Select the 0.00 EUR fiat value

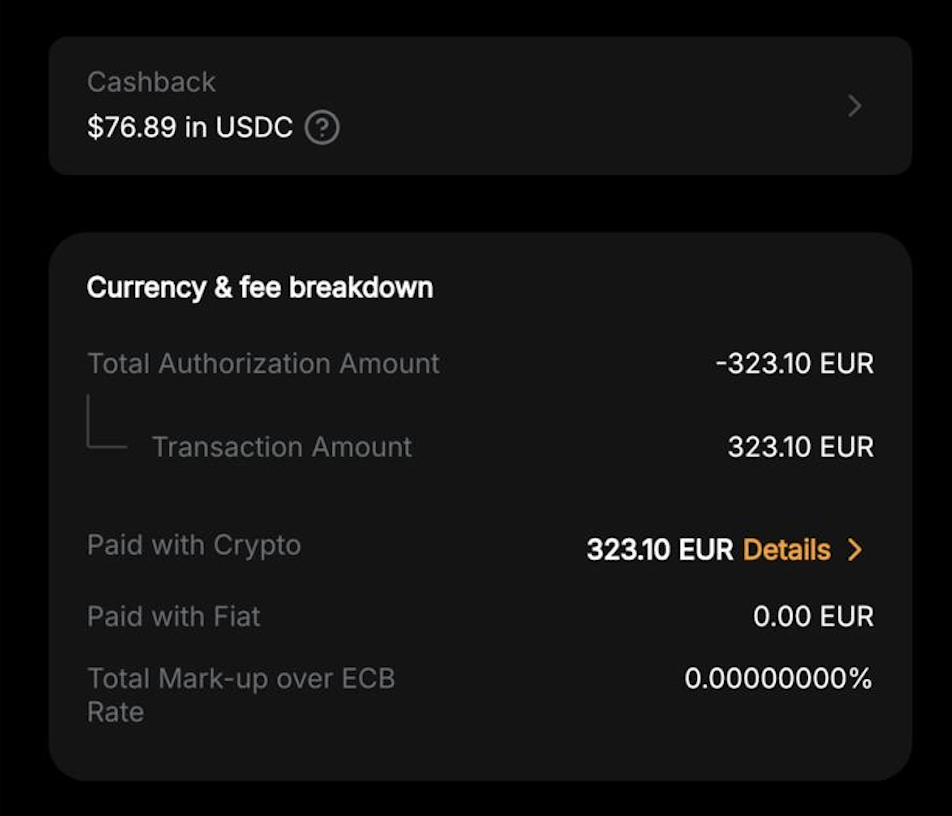pos(813,616)
